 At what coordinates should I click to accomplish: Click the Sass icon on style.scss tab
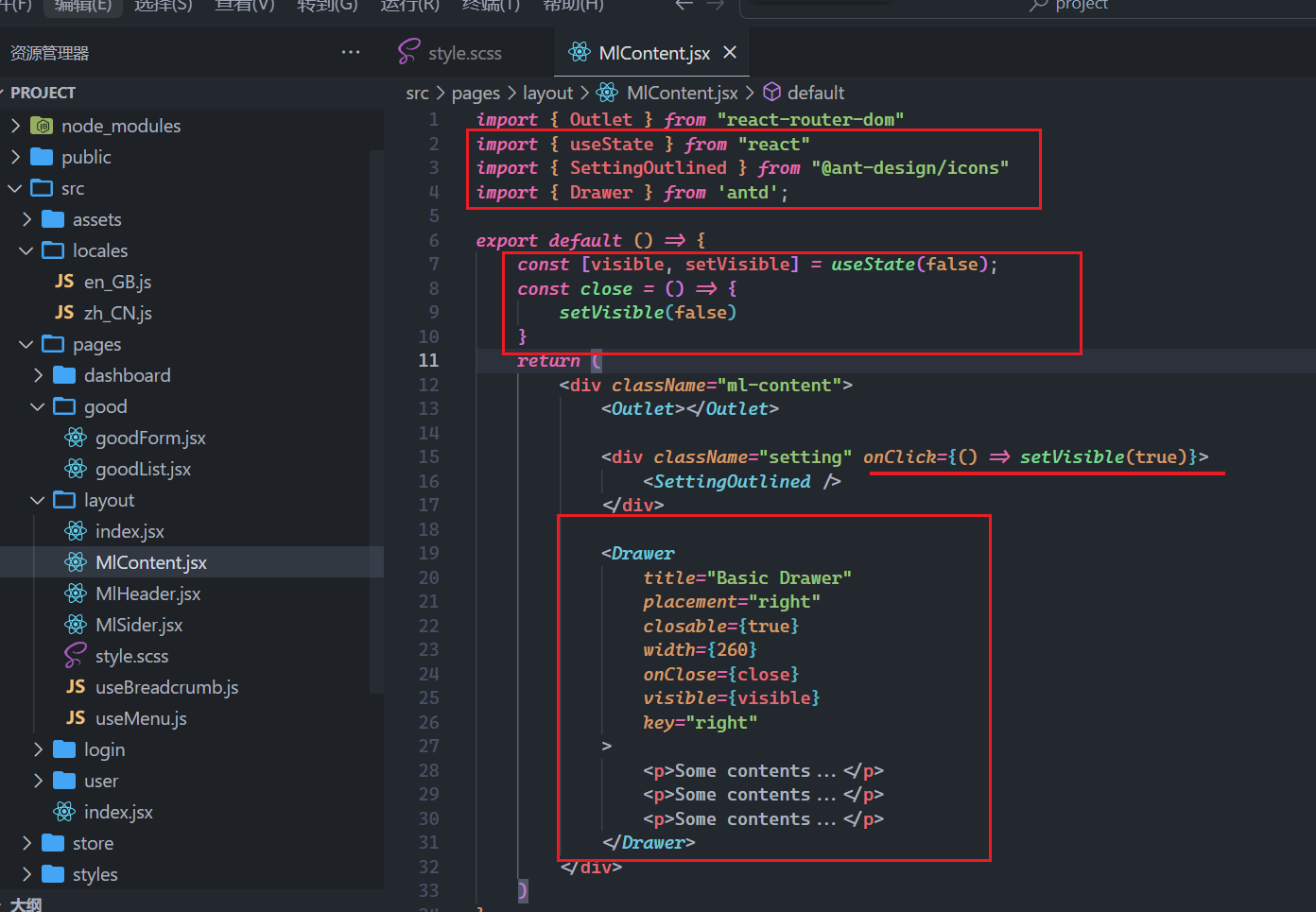[x=408, y=52]
